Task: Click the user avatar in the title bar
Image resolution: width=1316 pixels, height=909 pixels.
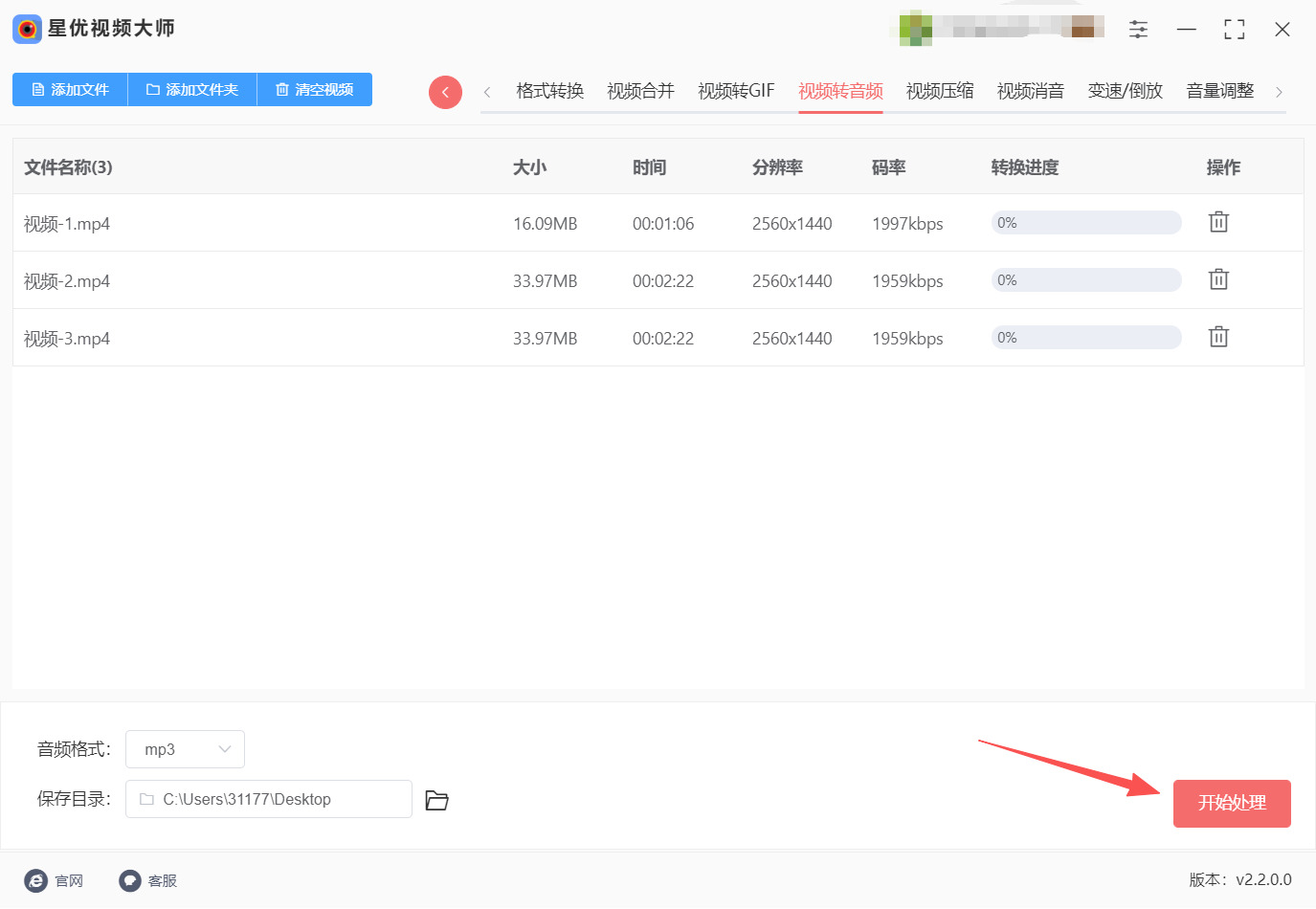Action: (x=916, y=29)
